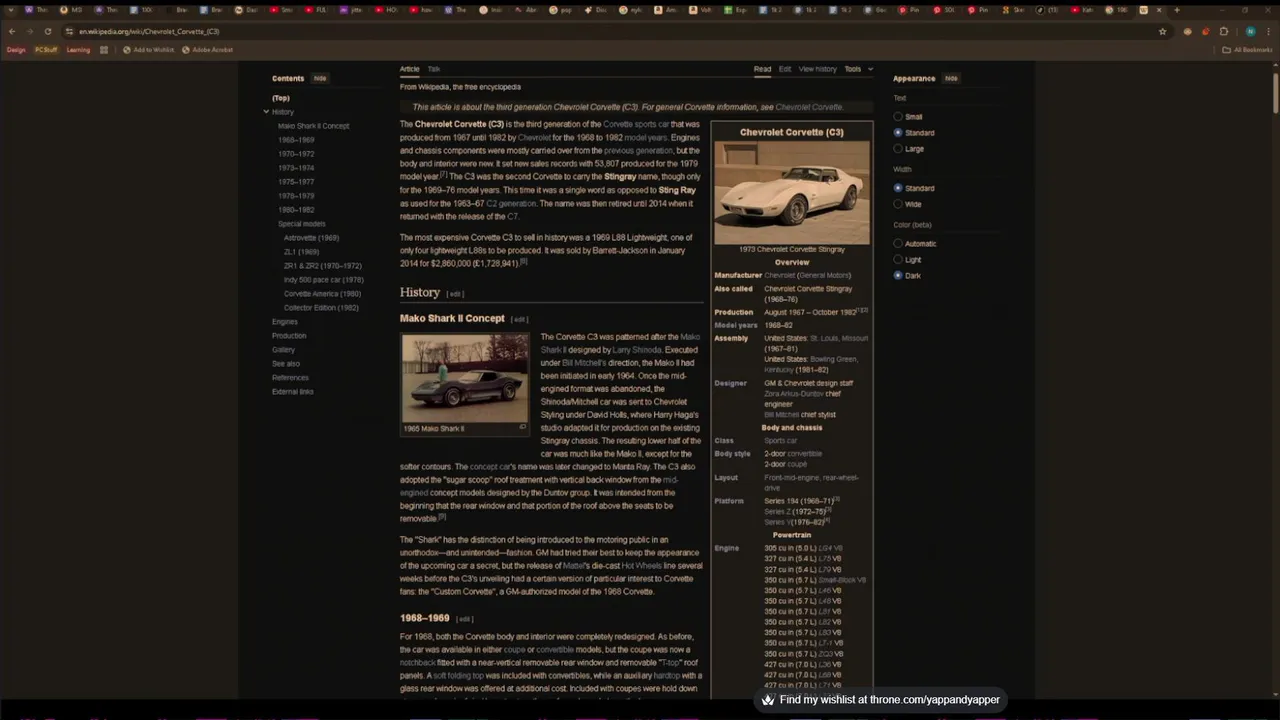Edit the History section via edit link
This screenshot has width=1280, height=720.
[455, 294]
